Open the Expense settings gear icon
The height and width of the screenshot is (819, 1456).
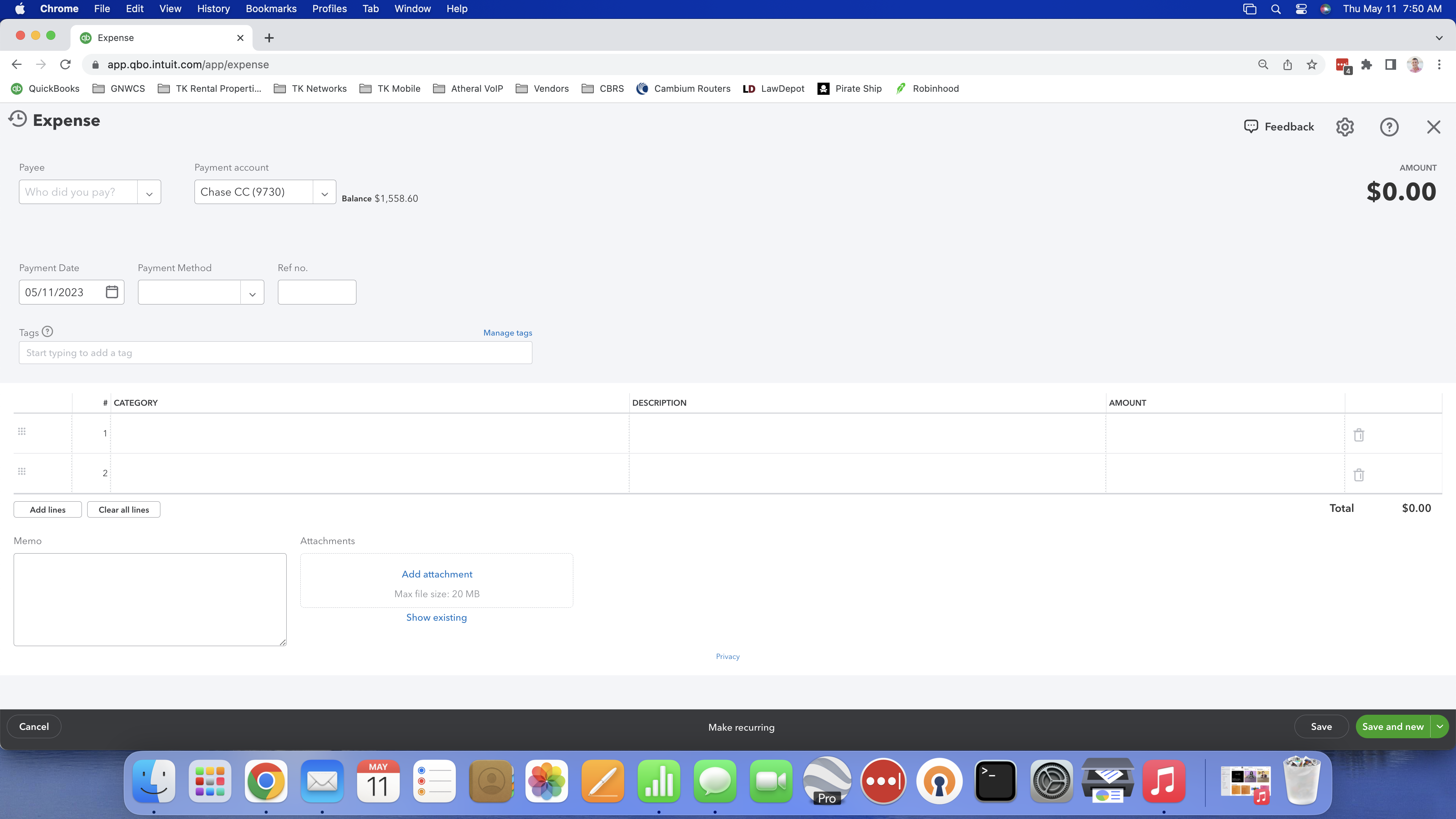pyautogui.click(x=1345, y=127)
